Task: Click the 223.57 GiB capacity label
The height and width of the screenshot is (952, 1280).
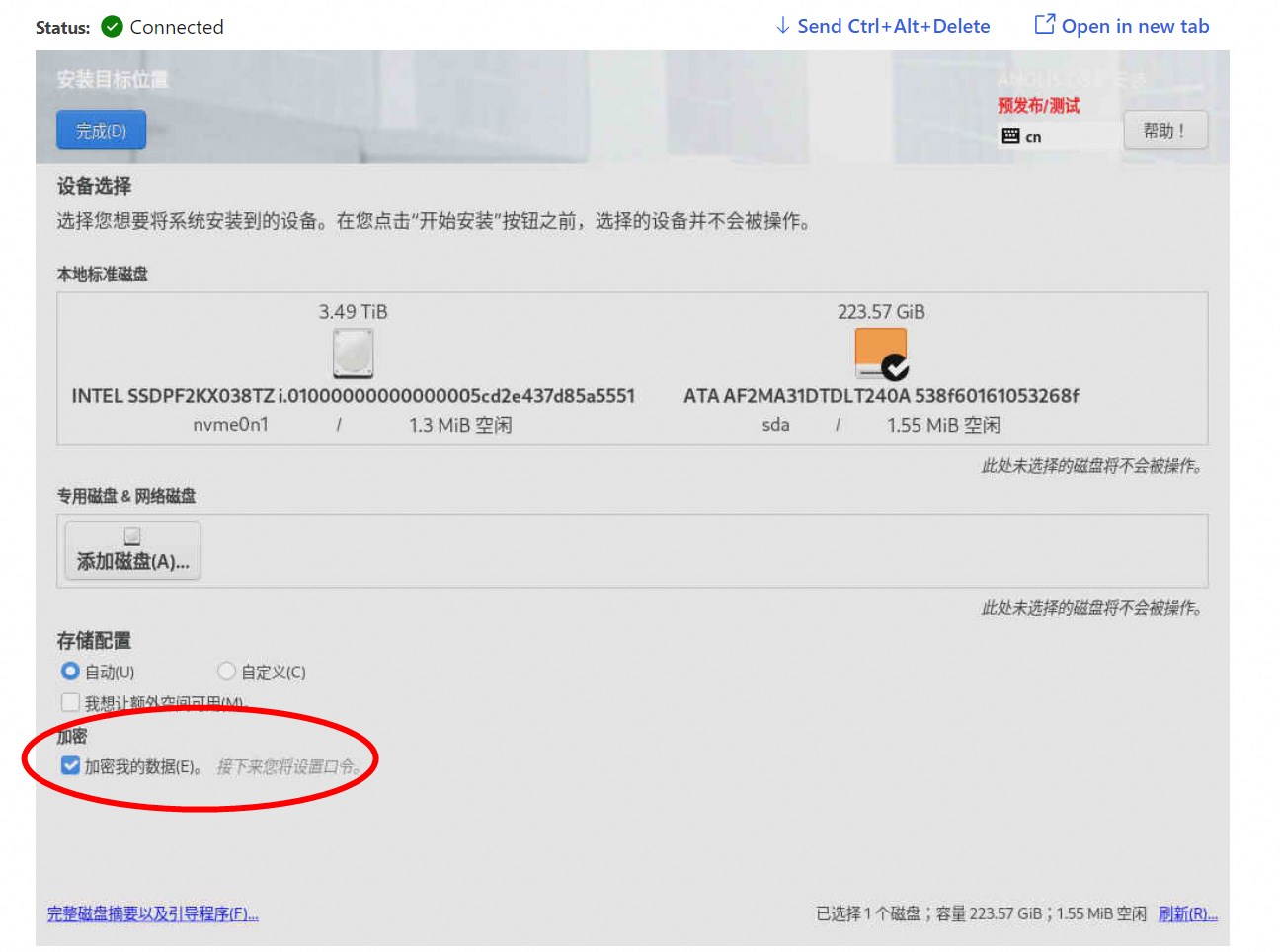Action: [x=880, y=312]
